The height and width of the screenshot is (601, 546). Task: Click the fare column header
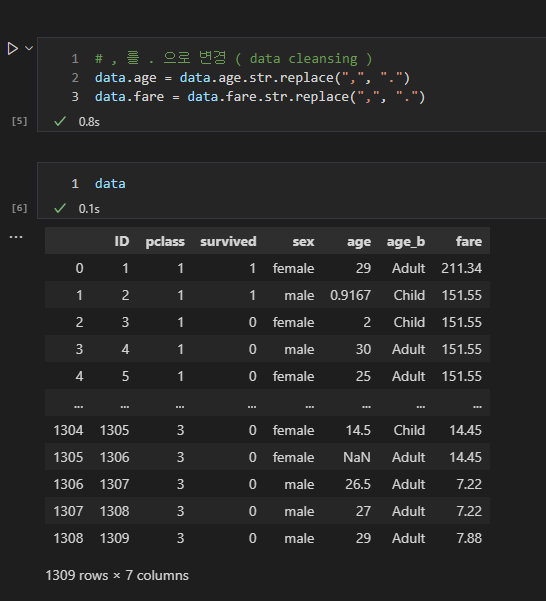pos(469,241)
